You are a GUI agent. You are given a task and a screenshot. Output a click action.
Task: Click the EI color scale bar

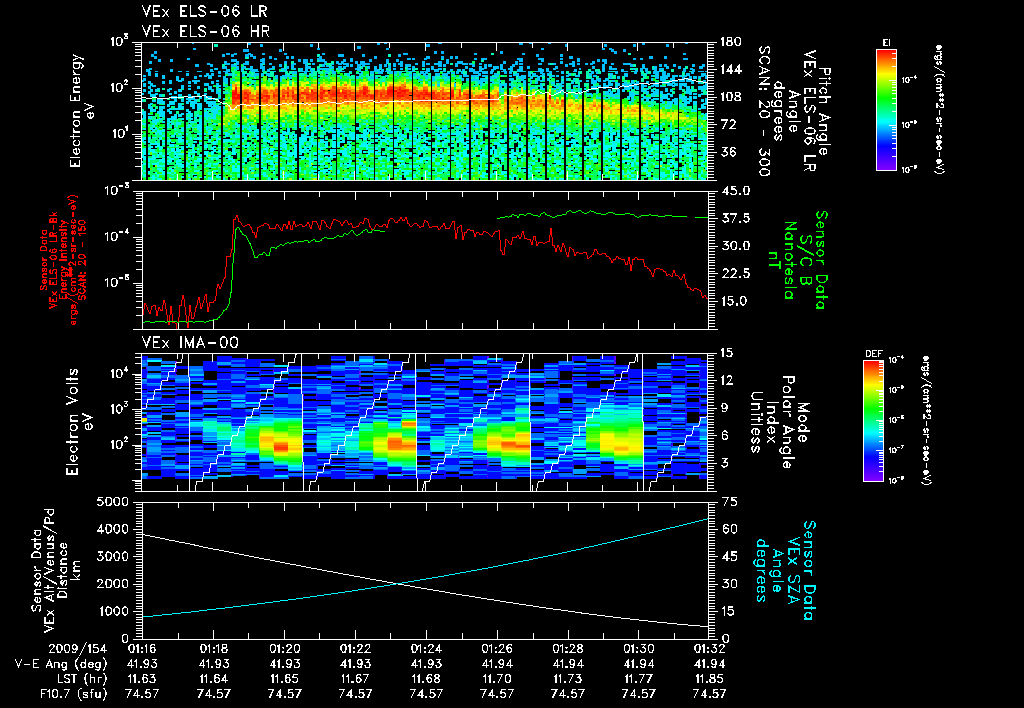[x=886, y=109]
